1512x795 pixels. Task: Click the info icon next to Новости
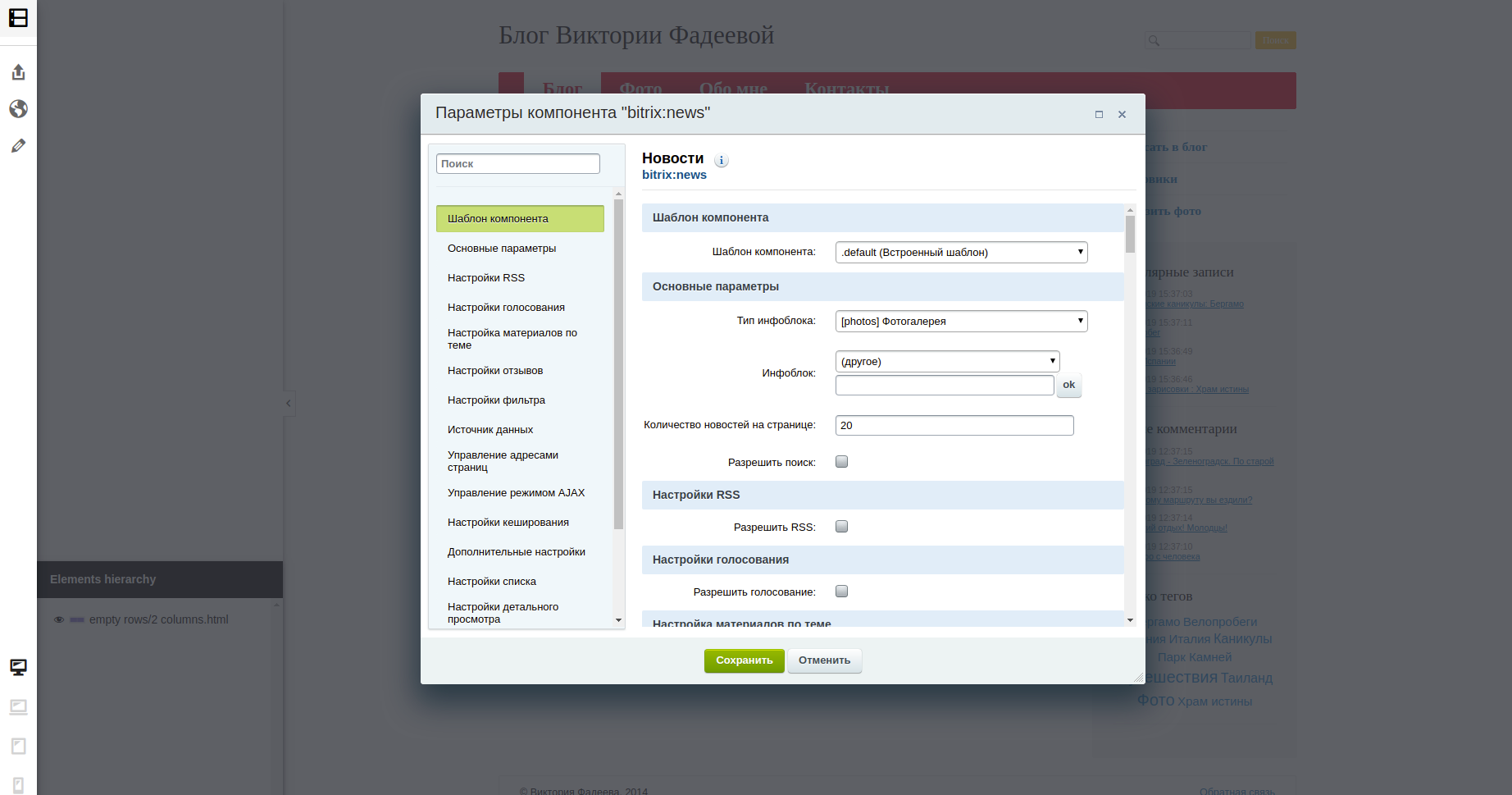coord(722,161)
